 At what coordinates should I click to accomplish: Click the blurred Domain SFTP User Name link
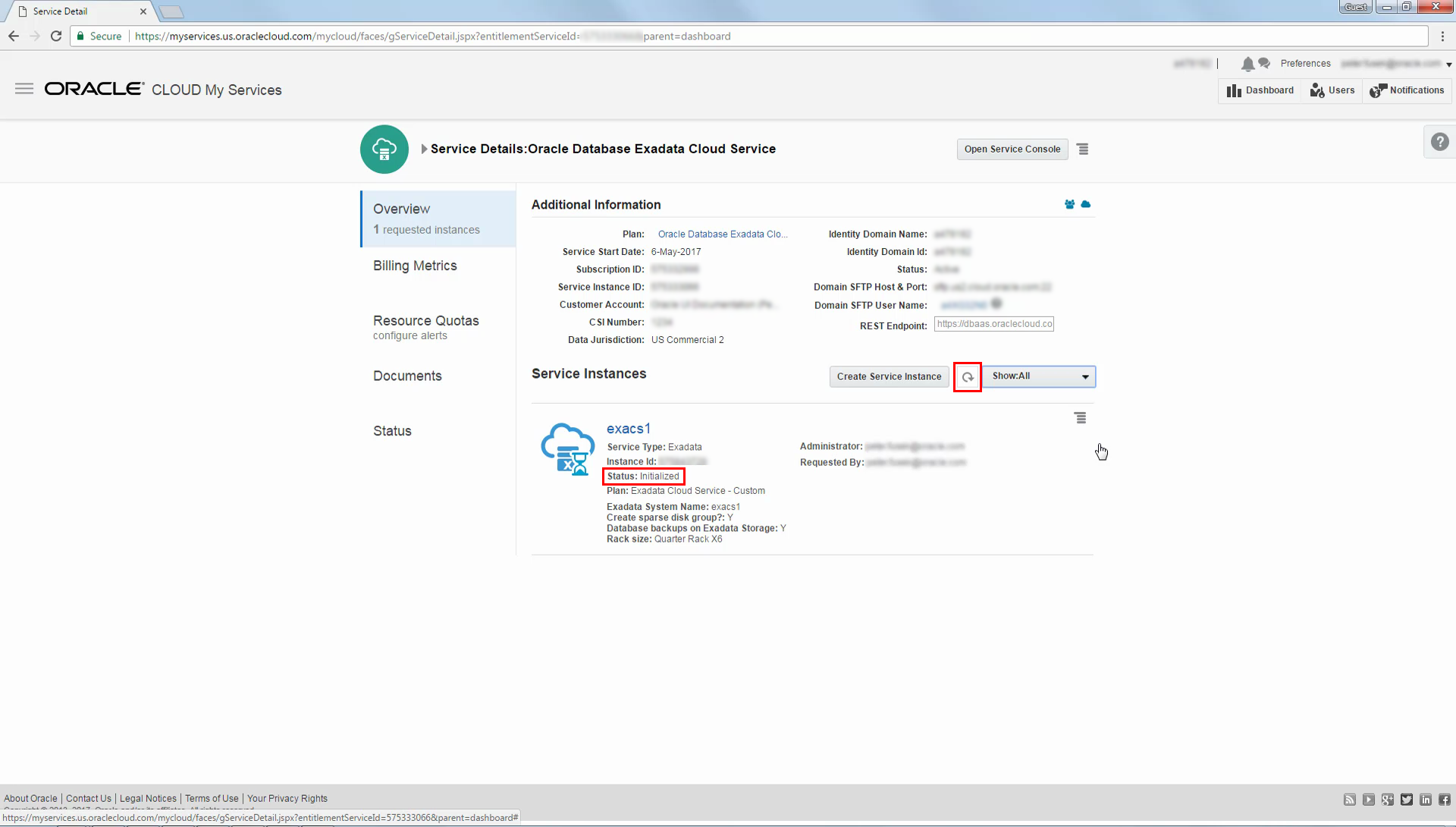coord(963,305)
